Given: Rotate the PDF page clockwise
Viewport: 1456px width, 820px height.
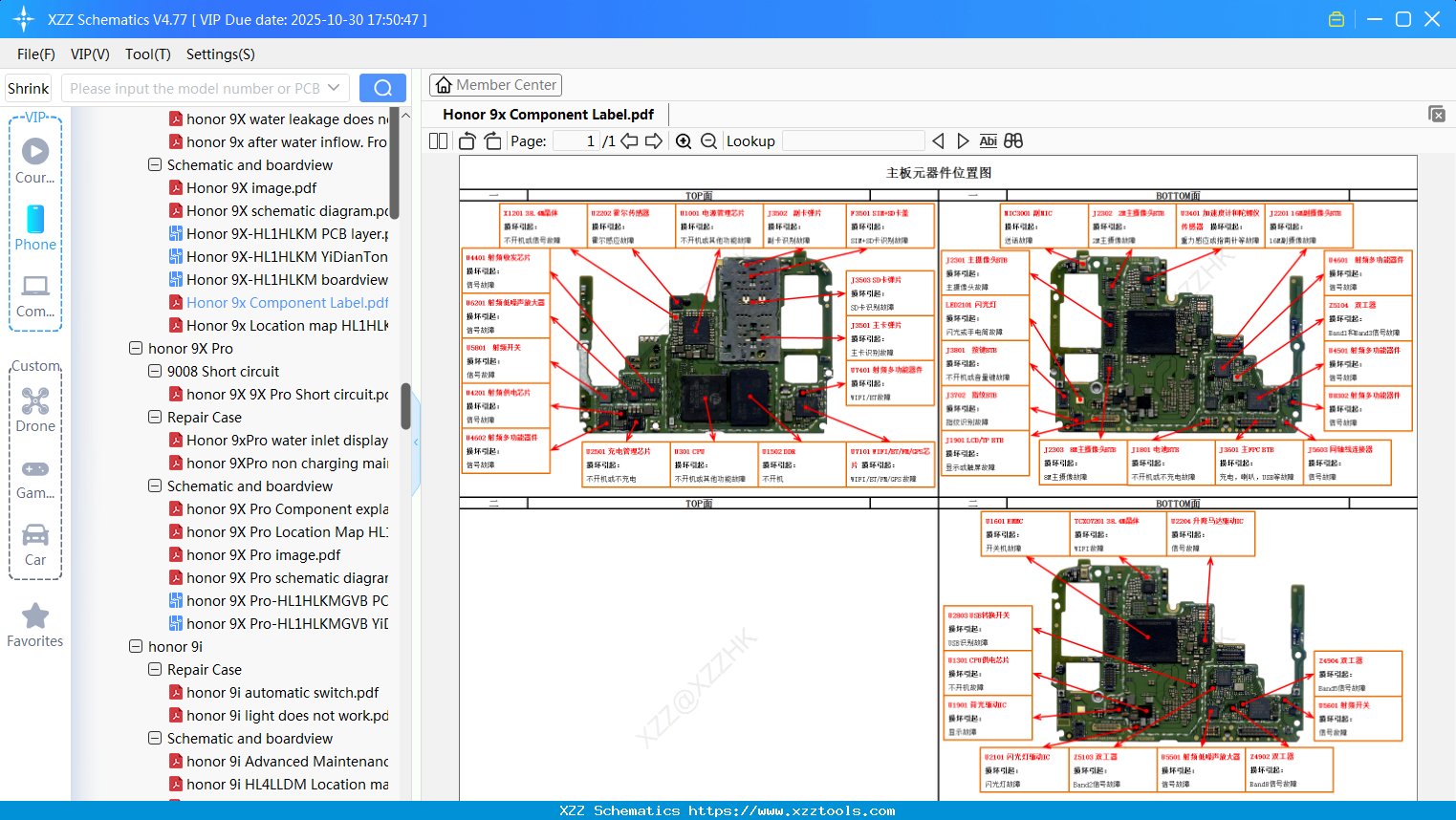Looking at the screenshot, I should point(492,141).
